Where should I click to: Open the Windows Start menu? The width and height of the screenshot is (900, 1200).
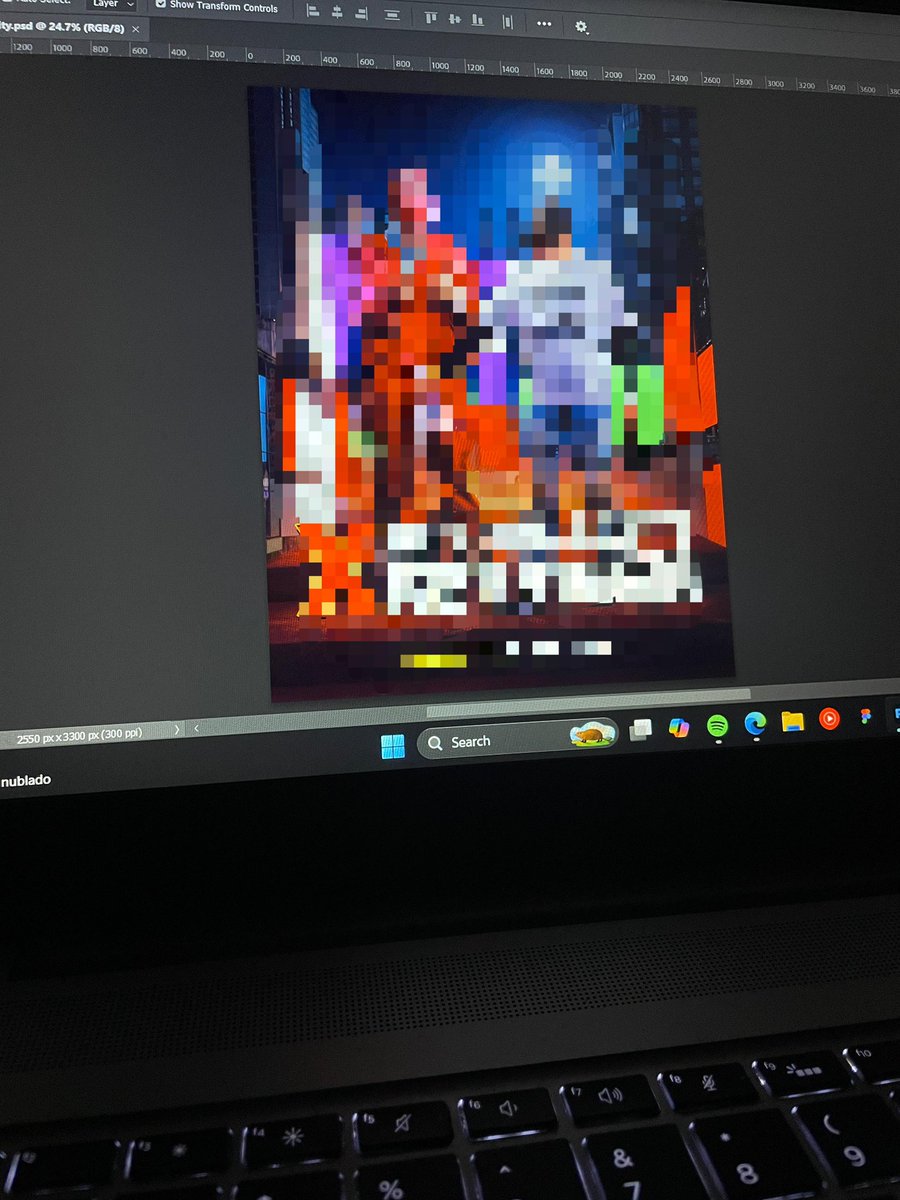pyautogui.click(x=393, y=746)
